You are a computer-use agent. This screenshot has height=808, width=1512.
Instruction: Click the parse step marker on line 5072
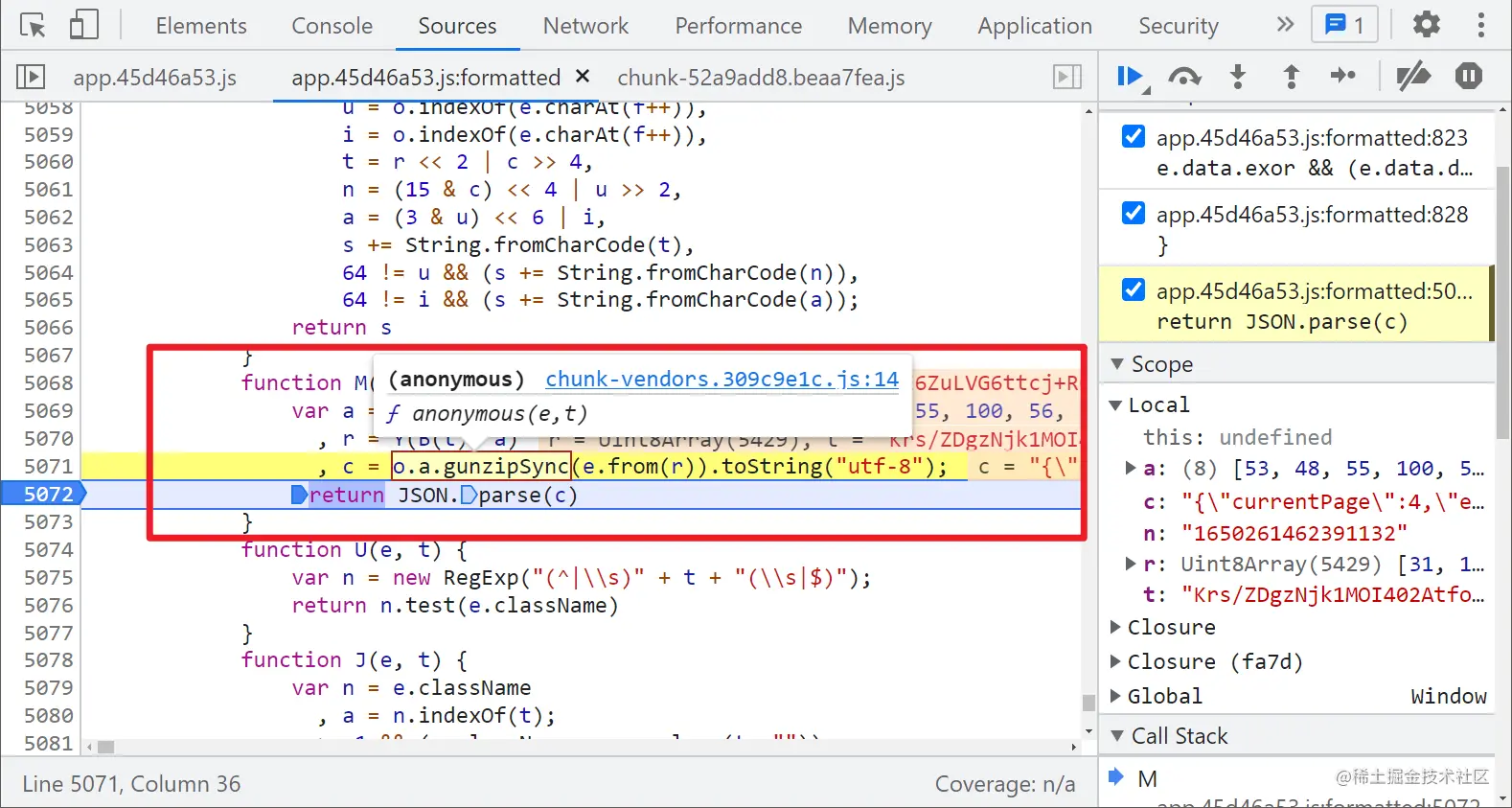pyautogui.click(x=469, y=496)
